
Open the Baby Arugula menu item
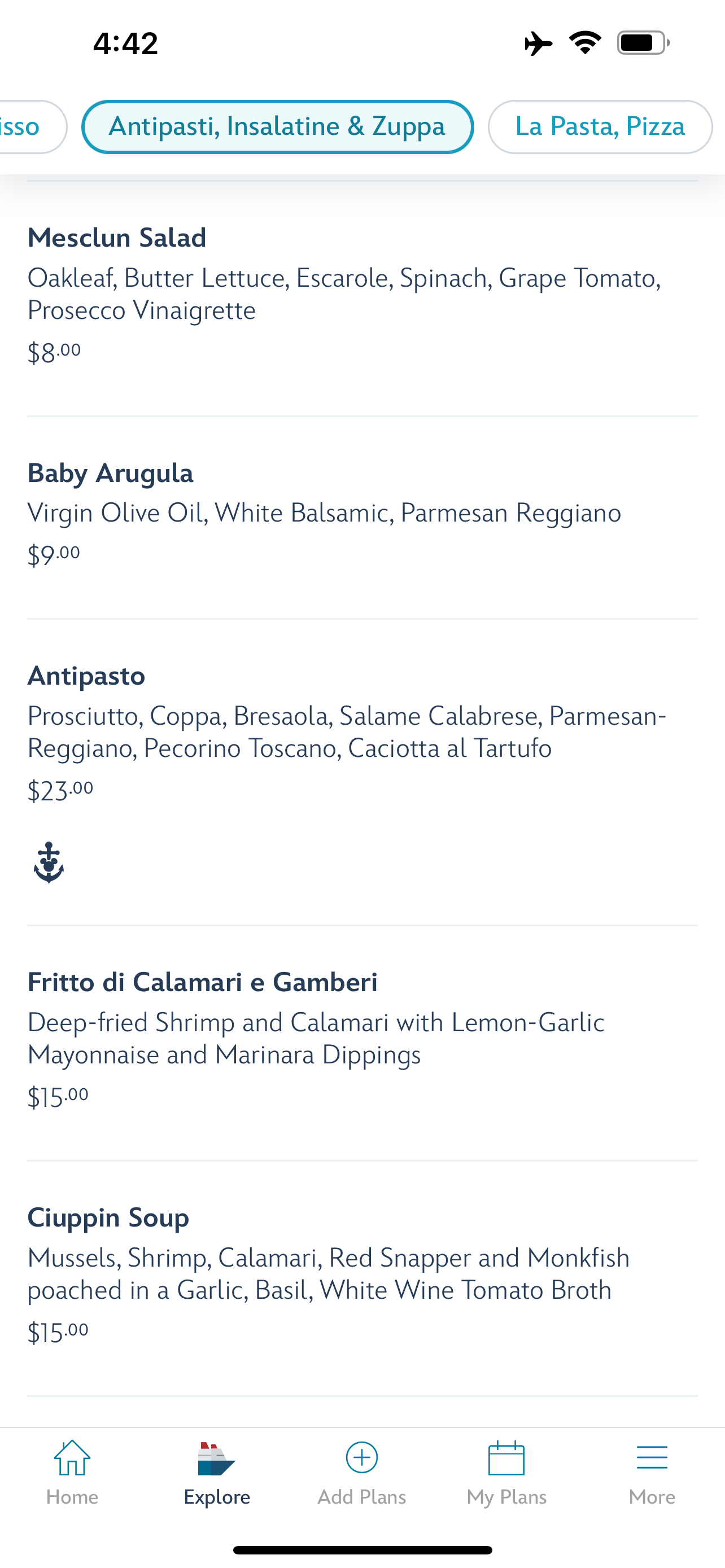(110, 473)
